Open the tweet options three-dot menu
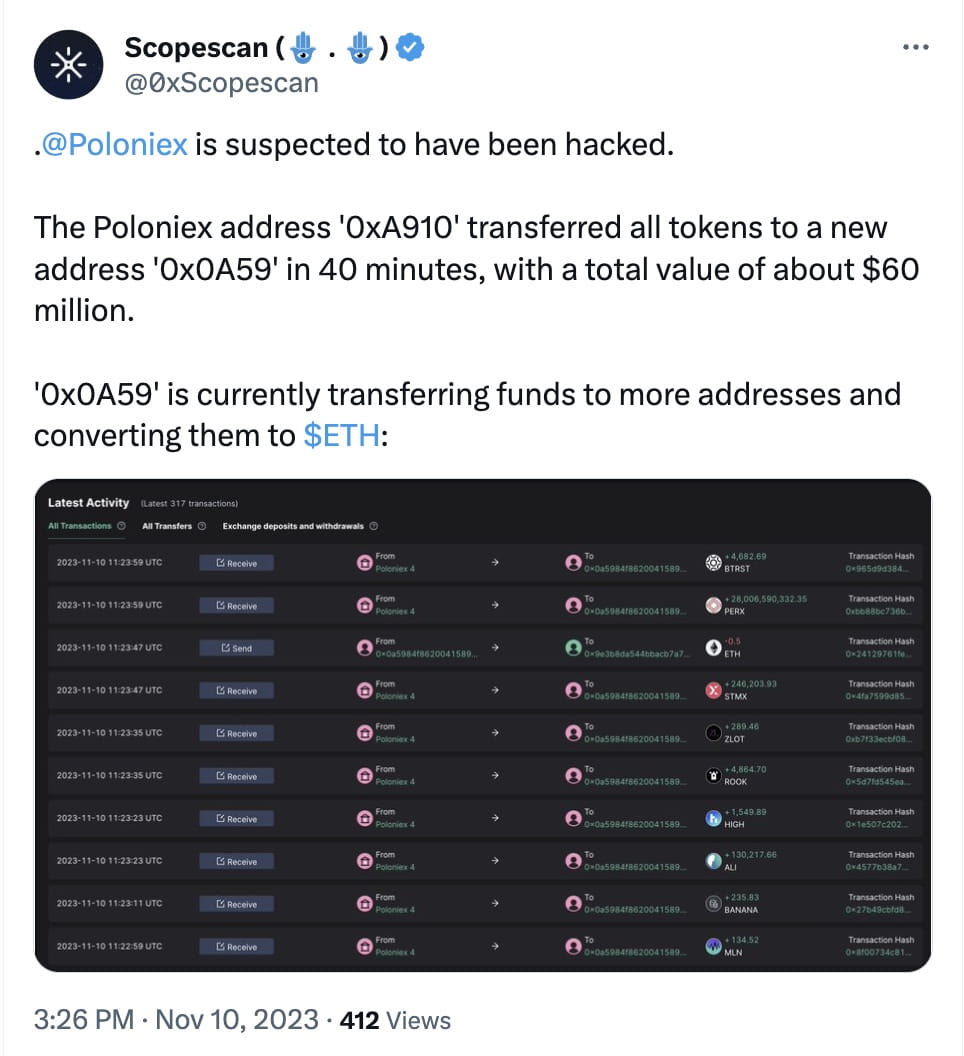The width and height of the screenshot is (964, 1056). (x=916, y=46)
